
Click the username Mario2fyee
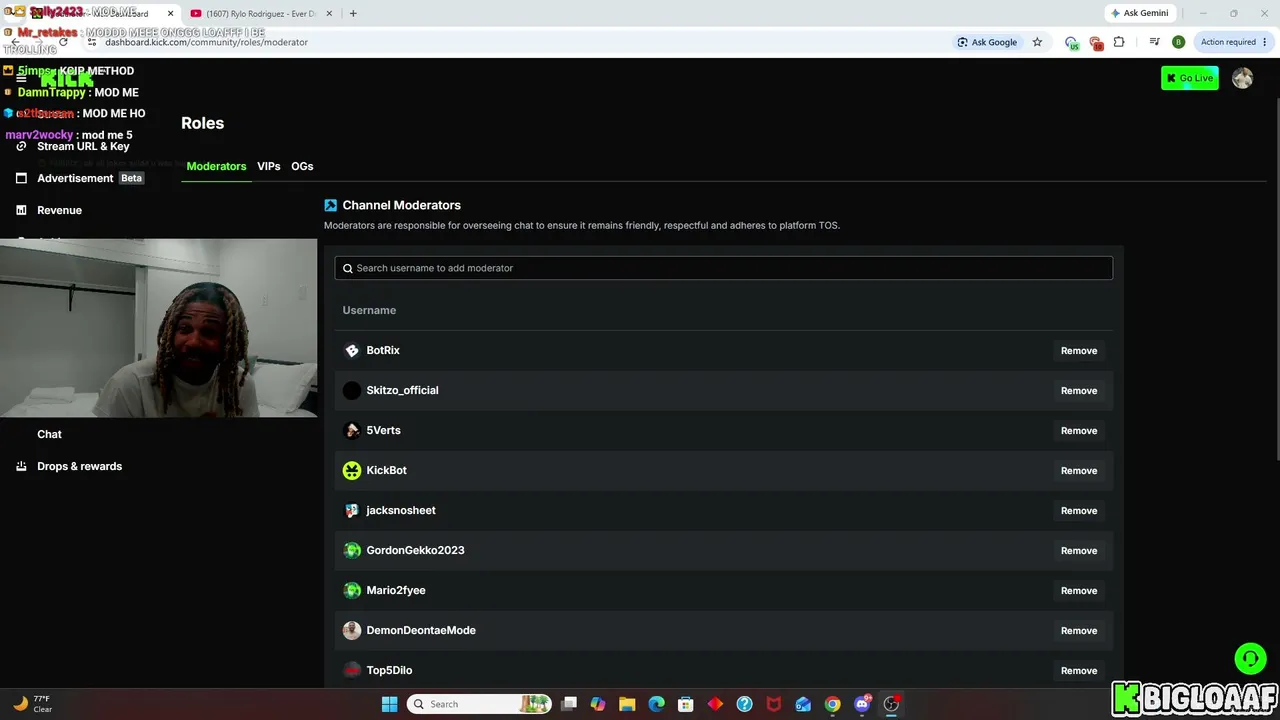point(396,590)
